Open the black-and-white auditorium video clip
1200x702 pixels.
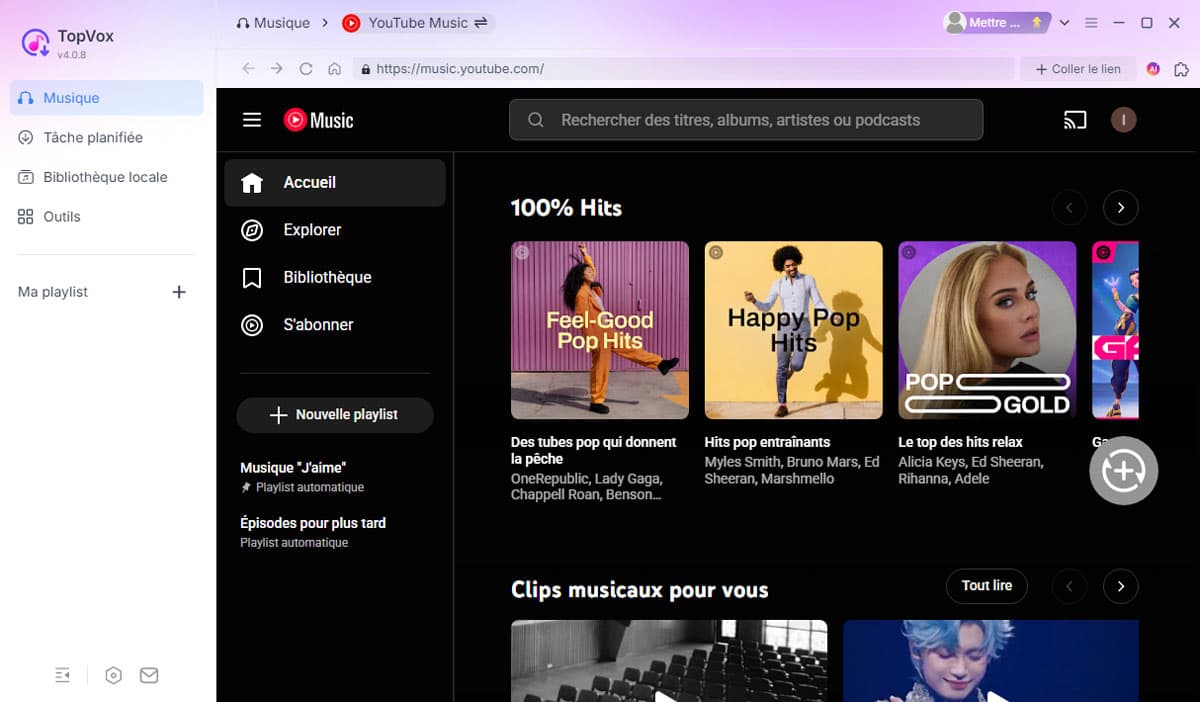click(669, 661)
